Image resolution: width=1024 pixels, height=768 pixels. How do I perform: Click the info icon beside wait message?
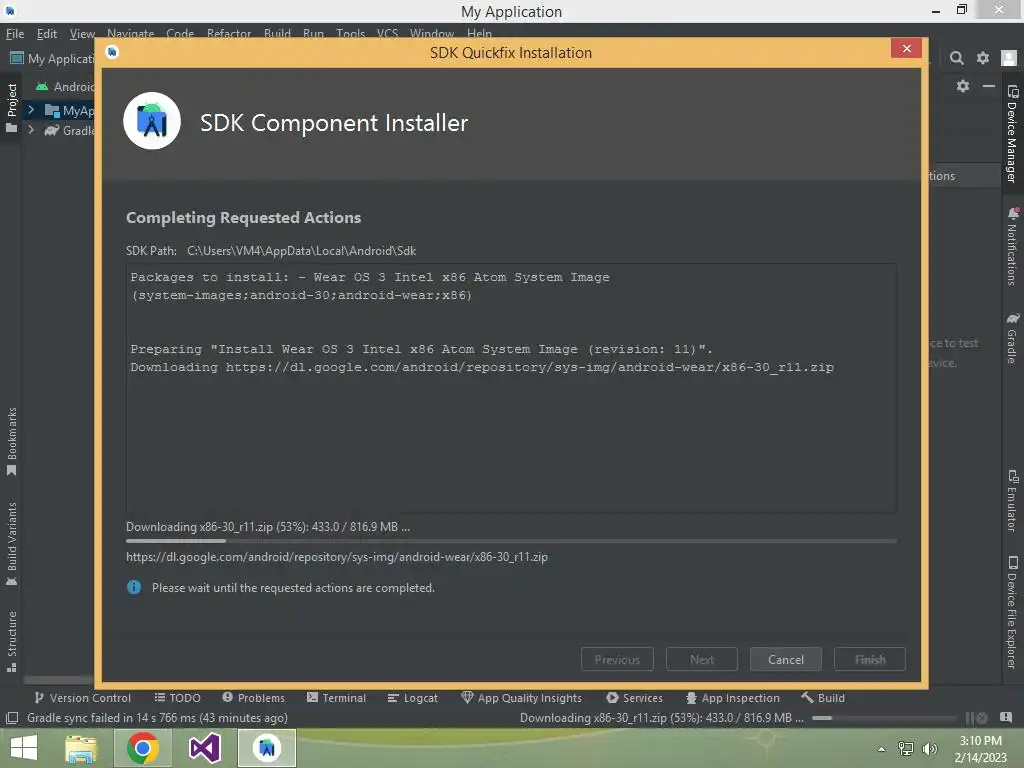point(134,587)
